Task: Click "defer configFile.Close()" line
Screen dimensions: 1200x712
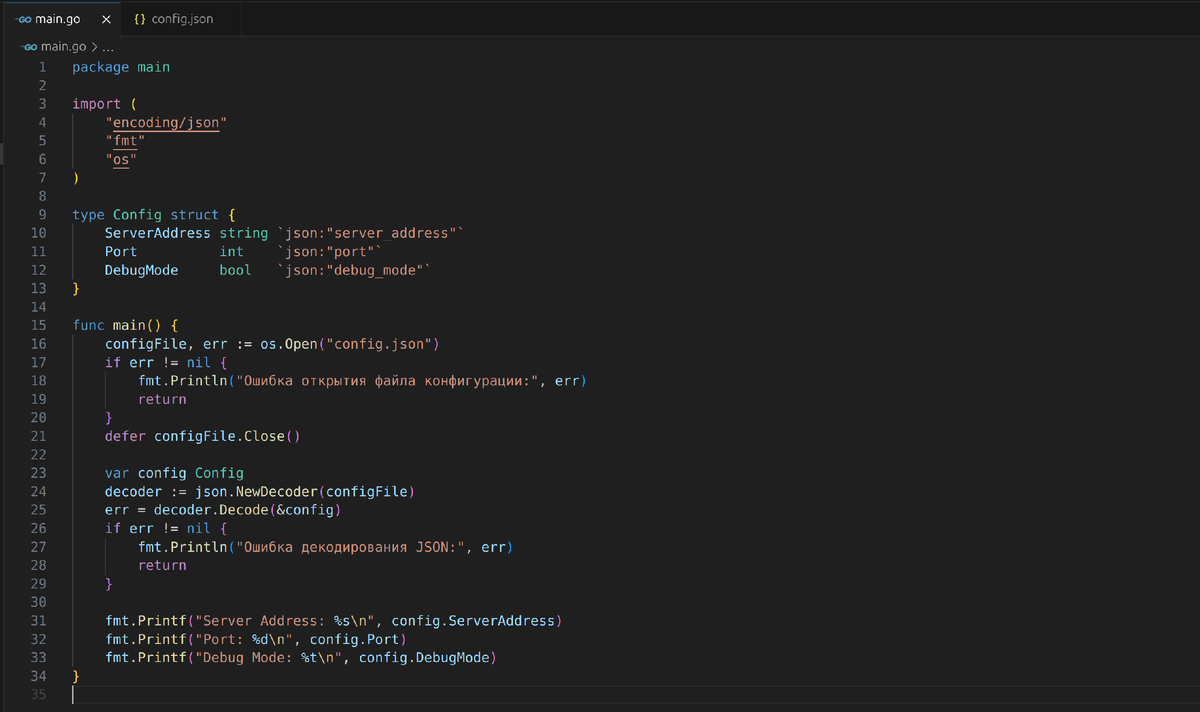Action: [x=203, y=436]
